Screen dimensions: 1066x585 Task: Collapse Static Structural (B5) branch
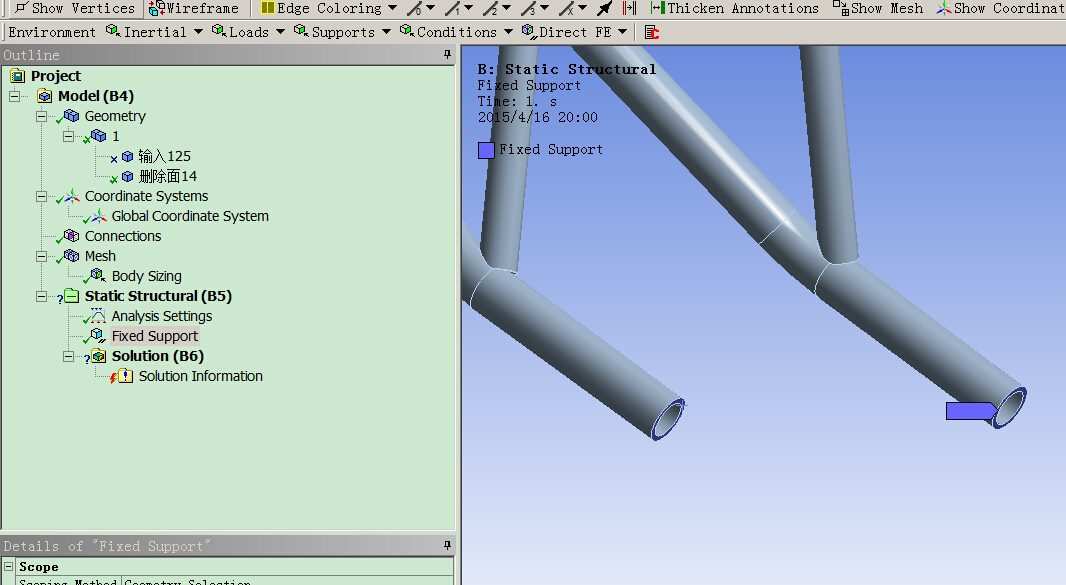click(x=41, y=296)
